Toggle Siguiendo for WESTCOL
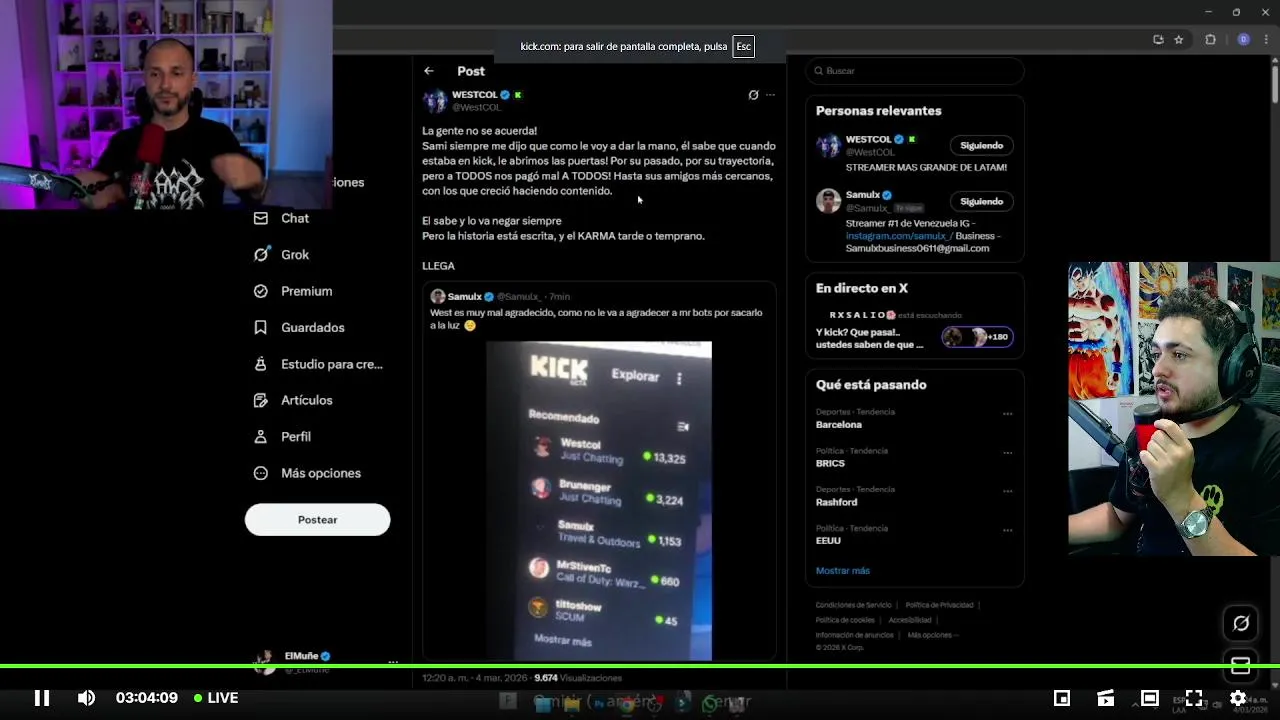The width and height of the screenshot is (1280, 720). coord(981,146)
